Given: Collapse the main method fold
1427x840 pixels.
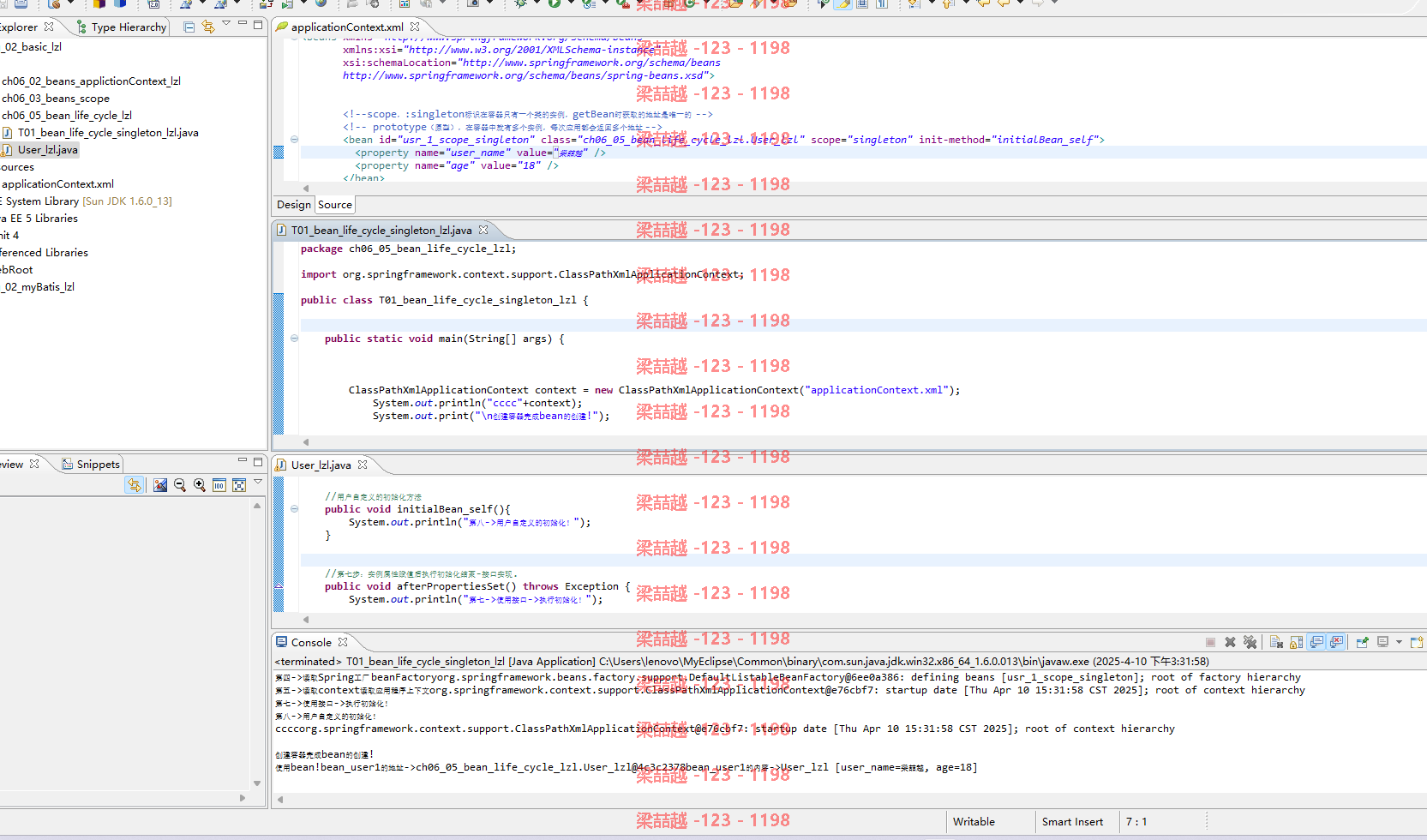Looking at the screenshot, I should 294,339.
